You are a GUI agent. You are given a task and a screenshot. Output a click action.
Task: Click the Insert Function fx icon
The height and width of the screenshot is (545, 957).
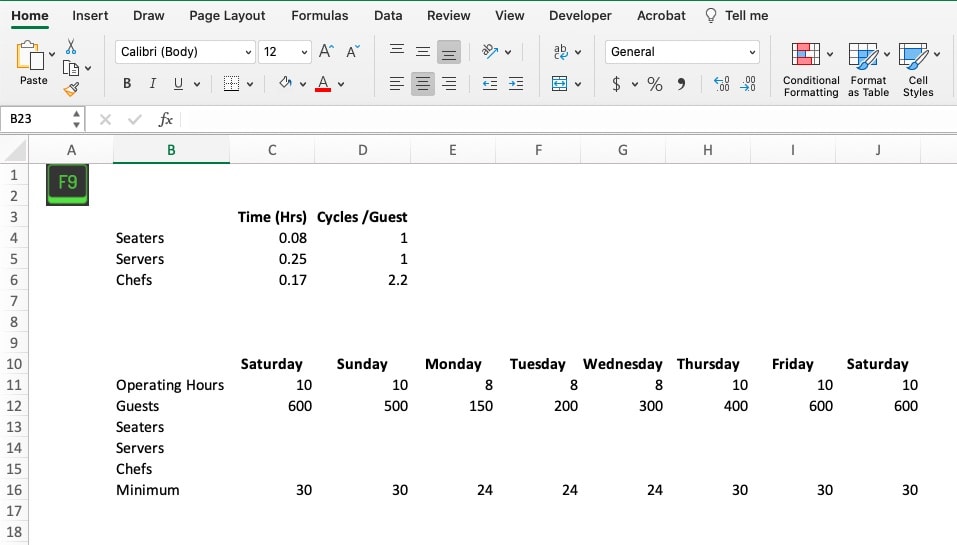click(x=166, y=119)
